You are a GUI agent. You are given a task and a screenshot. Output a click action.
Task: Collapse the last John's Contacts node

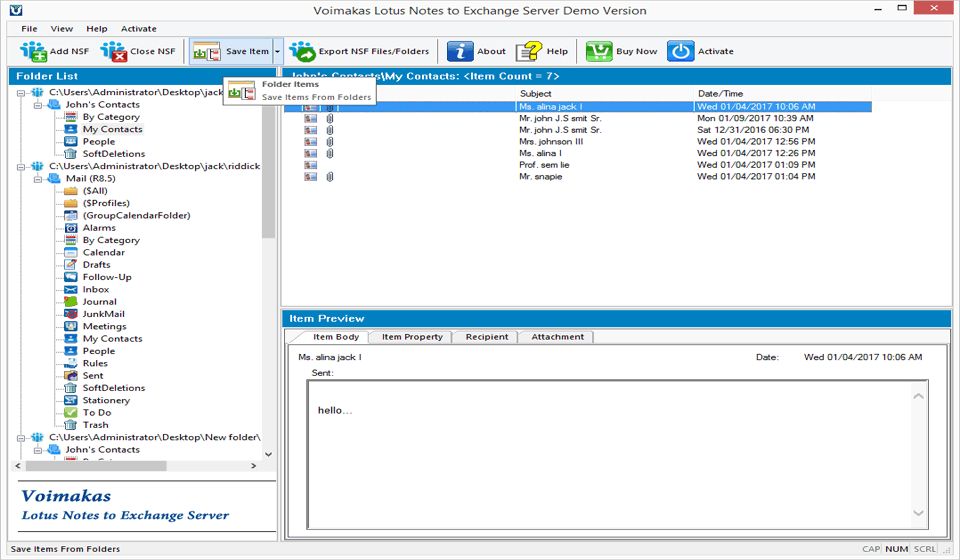[x=38, y=450]
